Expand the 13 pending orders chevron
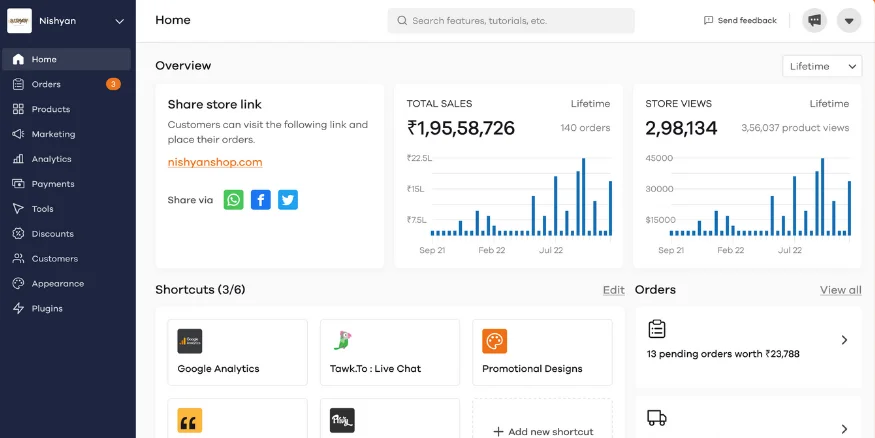Image resolution: width=875 pixels, height=438 pixels. [x=844, y=340]
